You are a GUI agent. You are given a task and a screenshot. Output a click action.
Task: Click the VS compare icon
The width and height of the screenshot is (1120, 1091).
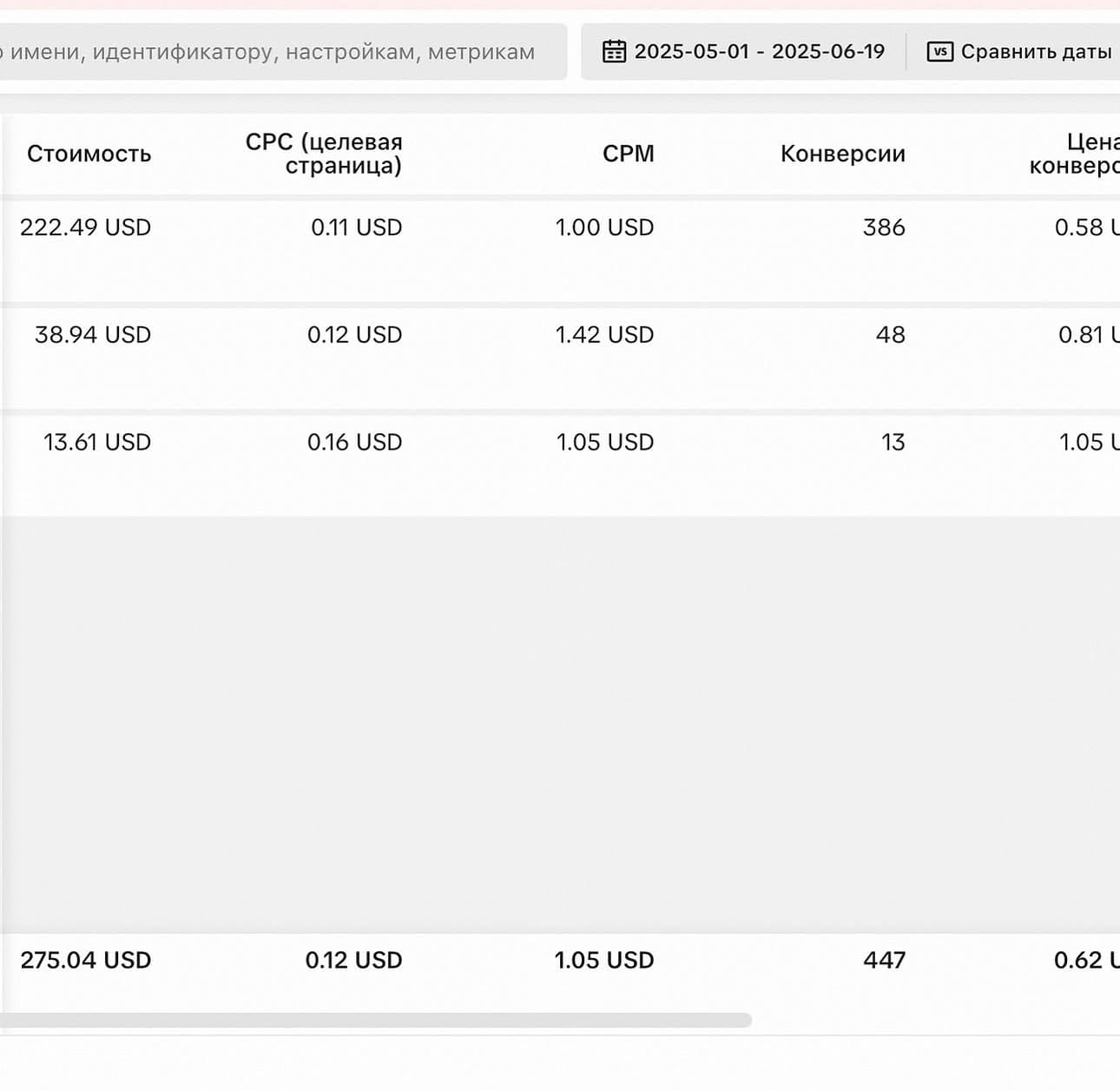click(x=939, y=51)
